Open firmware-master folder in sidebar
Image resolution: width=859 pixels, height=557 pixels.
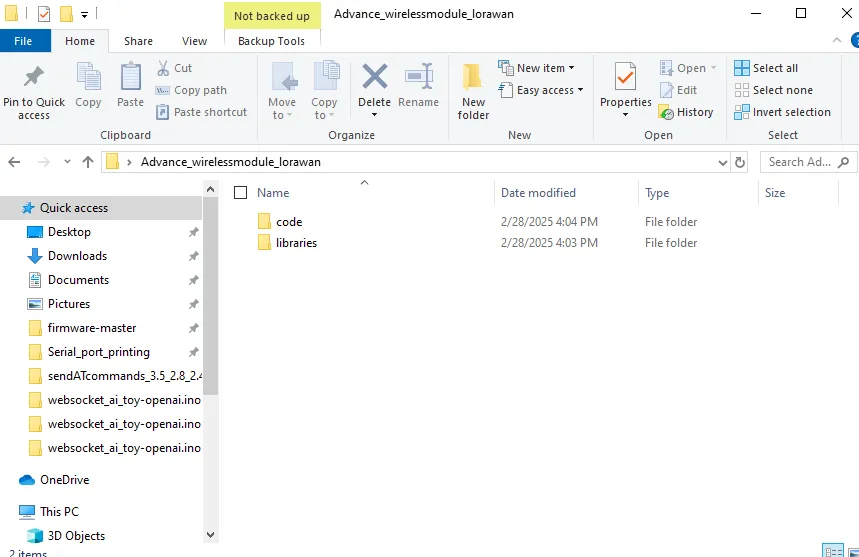click(91, 328)
